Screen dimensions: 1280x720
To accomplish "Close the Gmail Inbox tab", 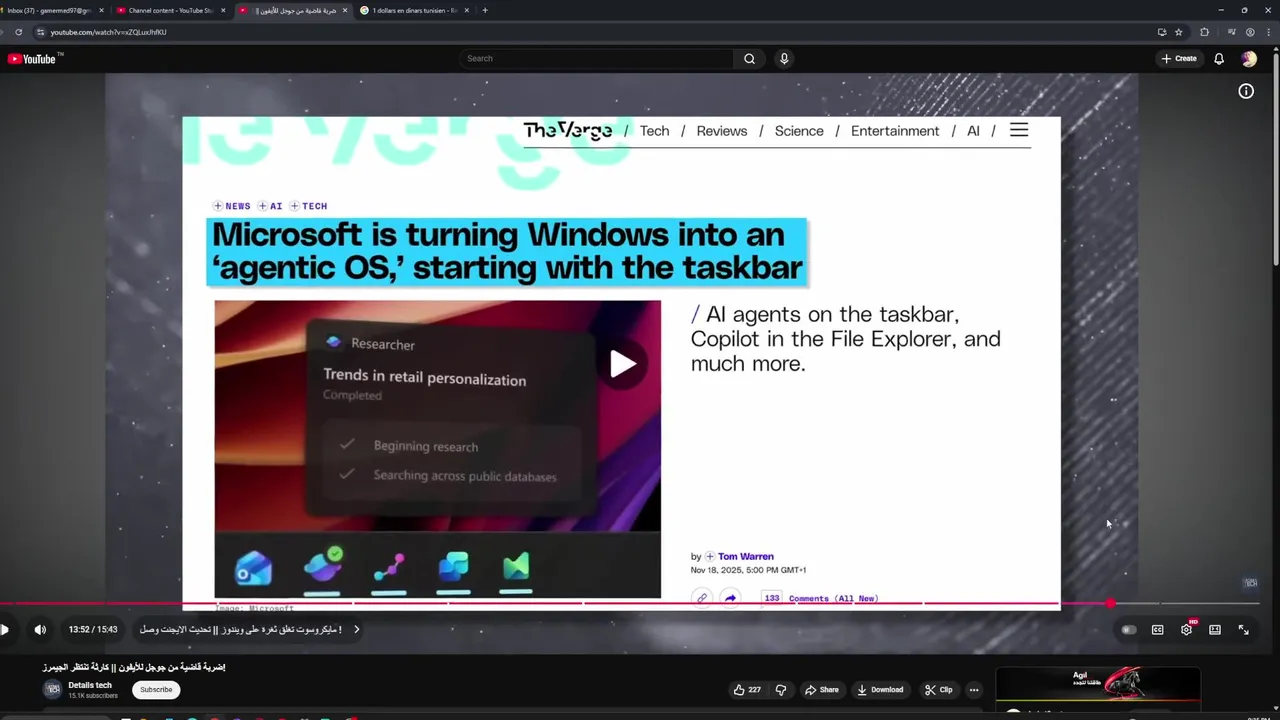I will tap(101, 10).
